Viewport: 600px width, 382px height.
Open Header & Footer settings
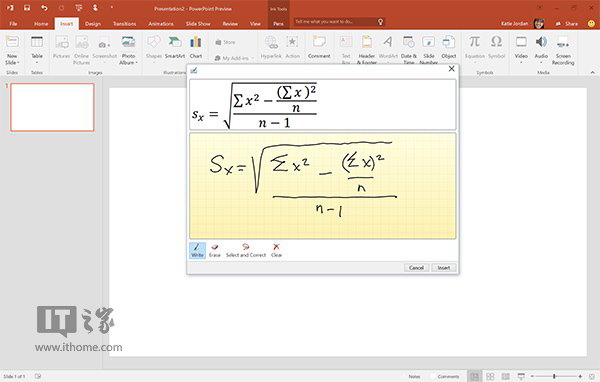367,50
